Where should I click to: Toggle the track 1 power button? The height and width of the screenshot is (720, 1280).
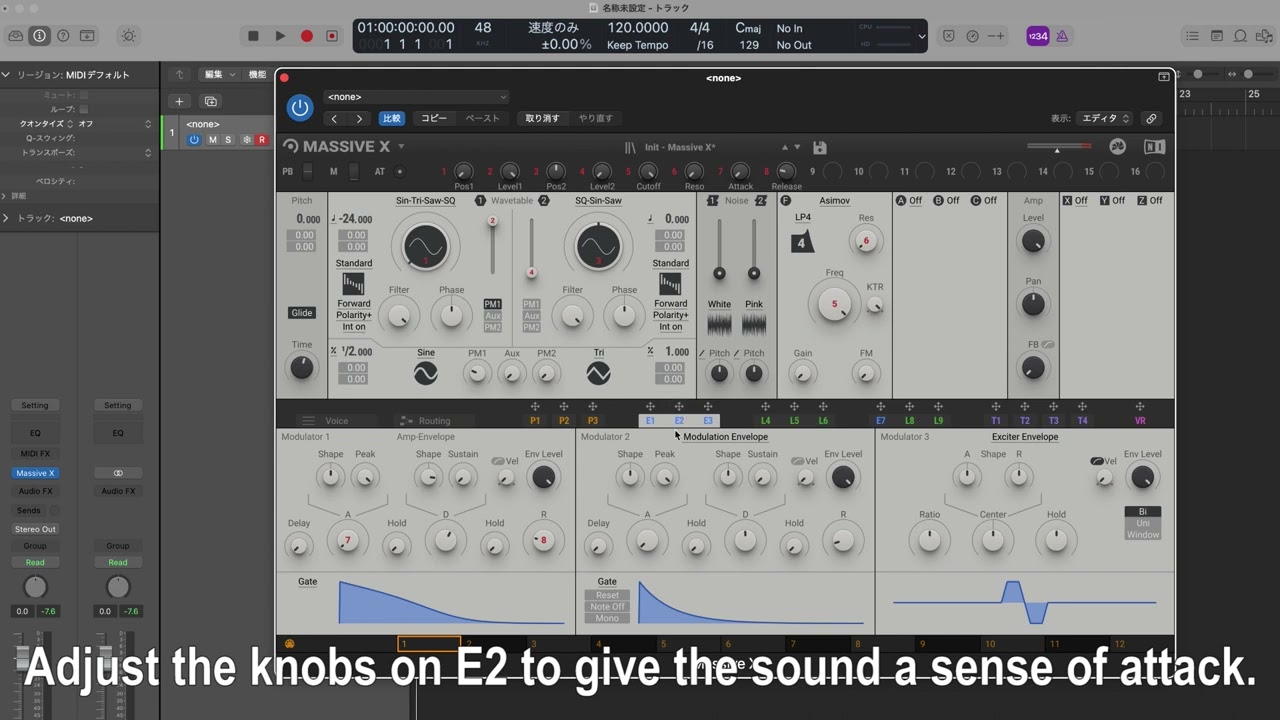[x=195, y=140]
